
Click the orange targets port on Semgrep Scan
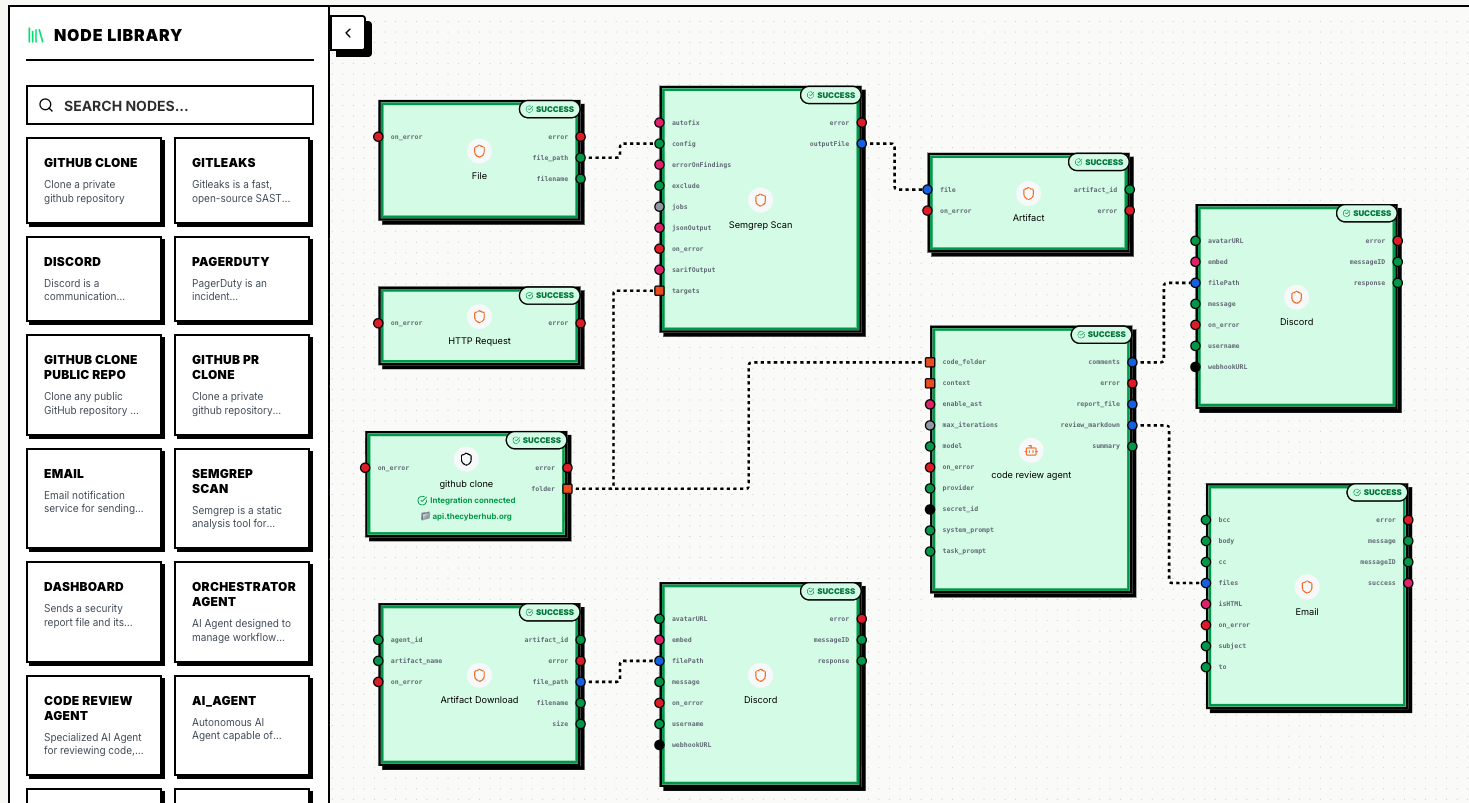(x=660, y=290)
